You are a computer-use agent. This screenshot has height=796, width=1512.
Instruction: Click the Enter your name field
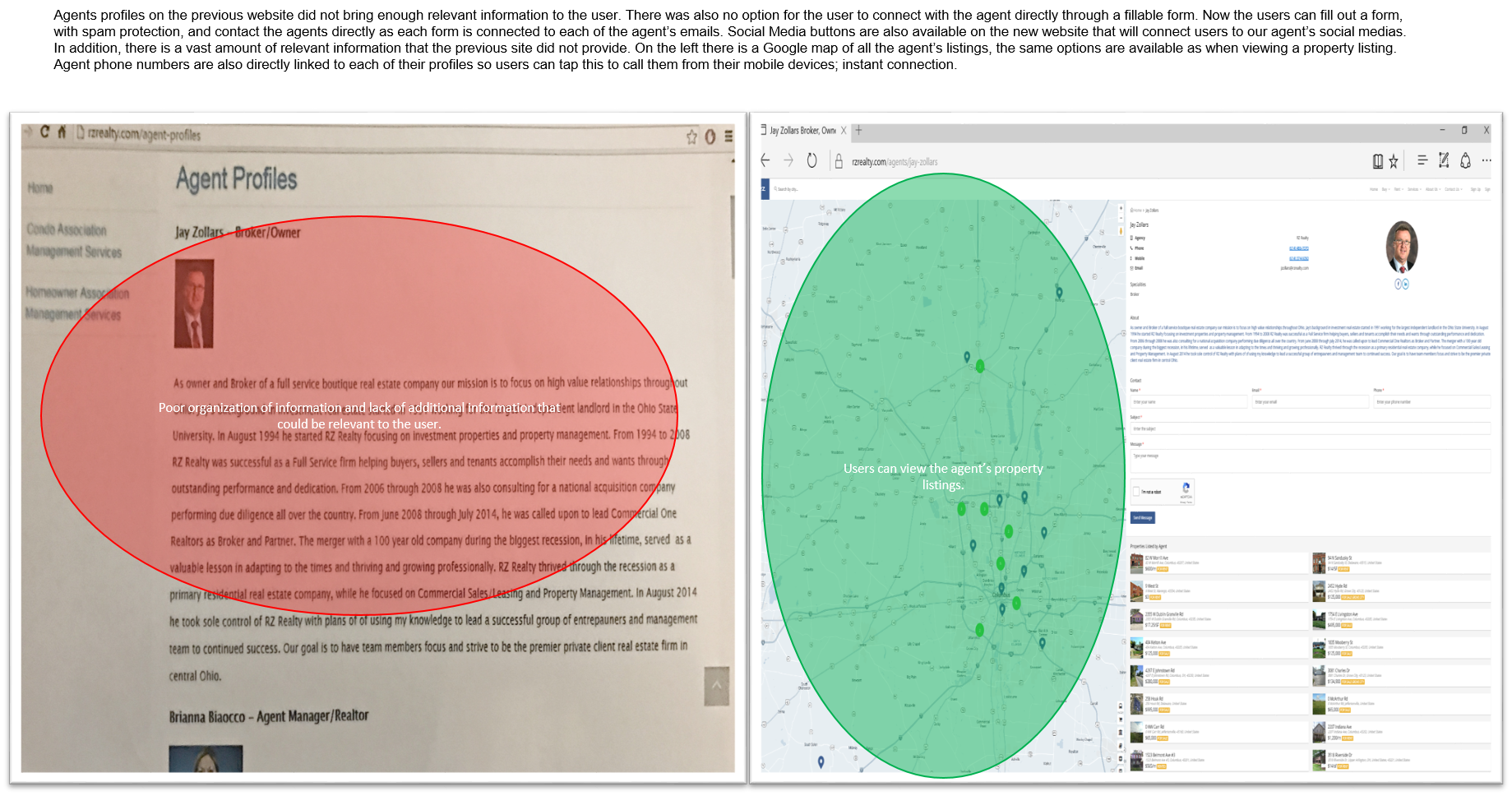[x=1188, y=402]
